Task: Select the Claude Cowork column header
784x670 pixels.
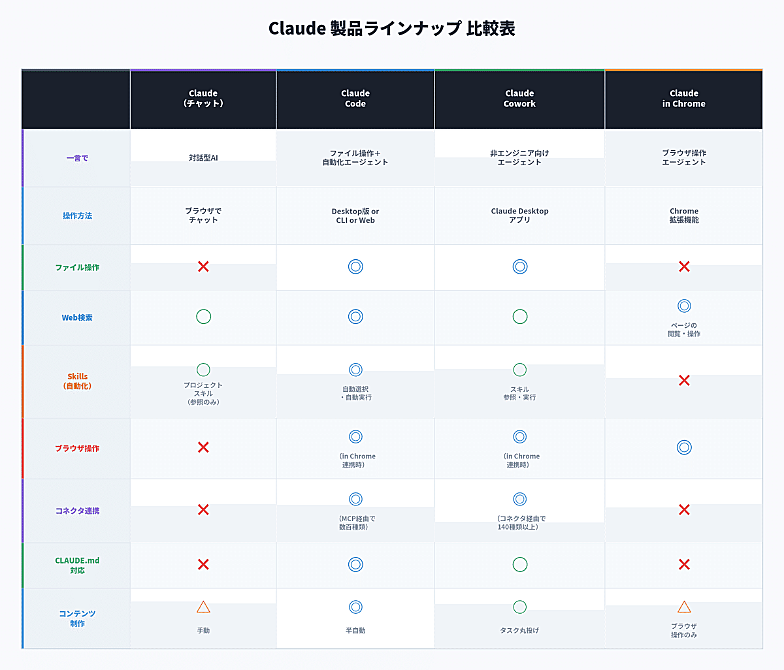Action: 520,99
